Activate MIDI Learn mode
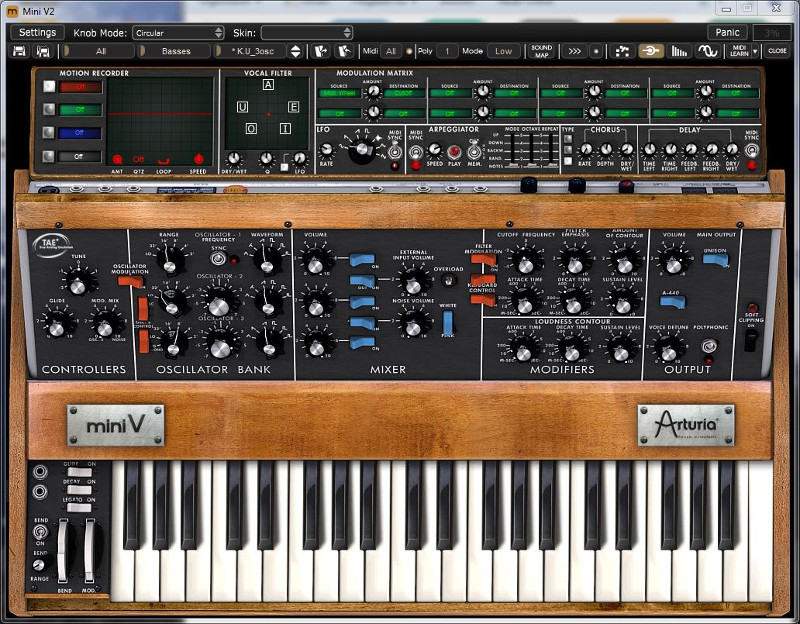This screenshot has height=624, width=800. 739,51
